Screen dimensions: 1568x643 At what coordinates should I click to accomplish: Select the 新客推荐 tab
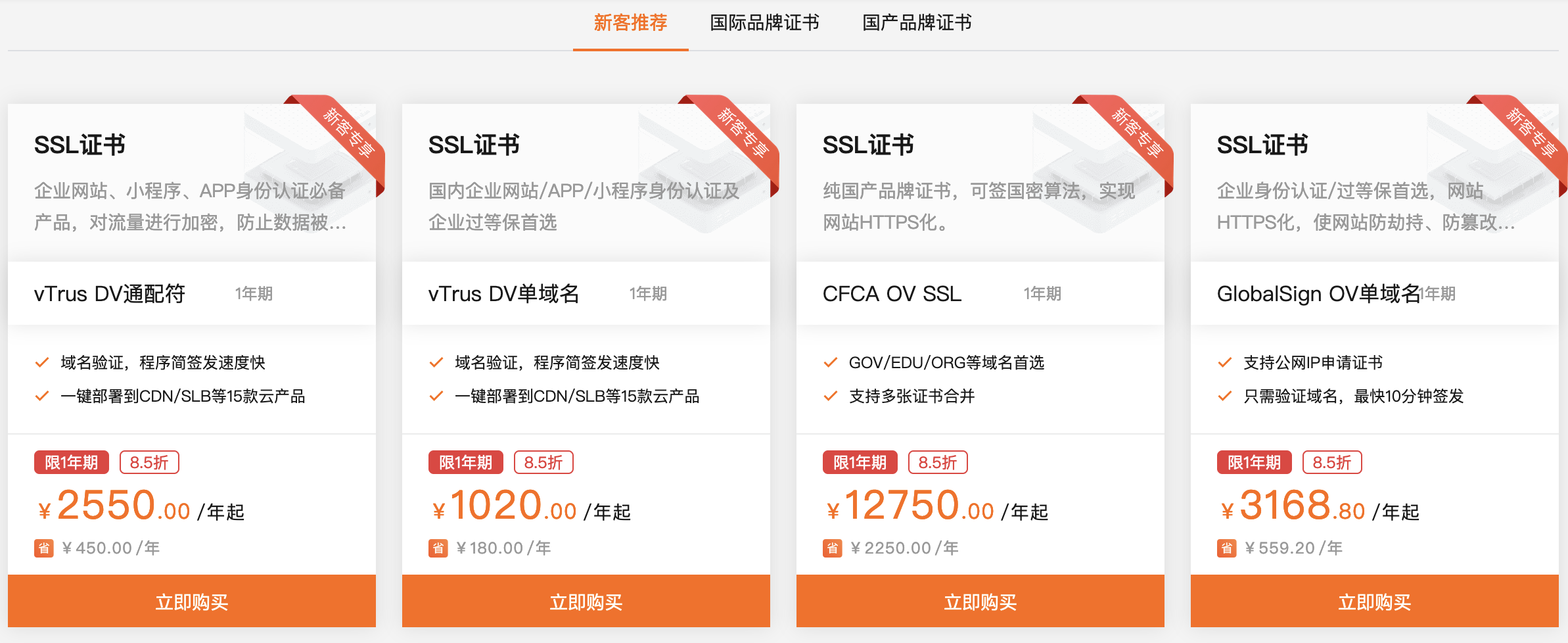point(630,22)
